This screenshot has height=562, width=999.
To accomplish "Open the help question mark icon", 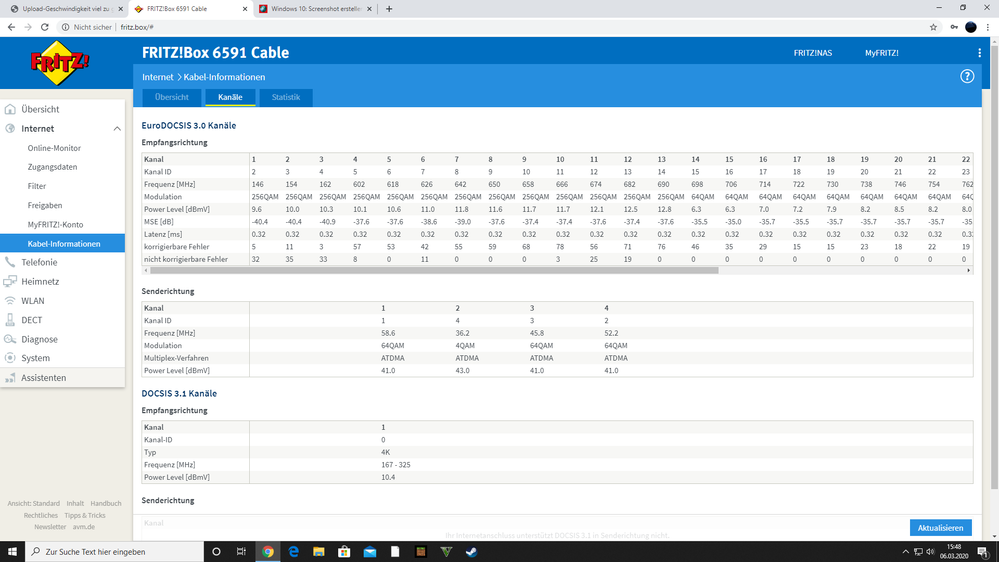I will click(967, 76).
